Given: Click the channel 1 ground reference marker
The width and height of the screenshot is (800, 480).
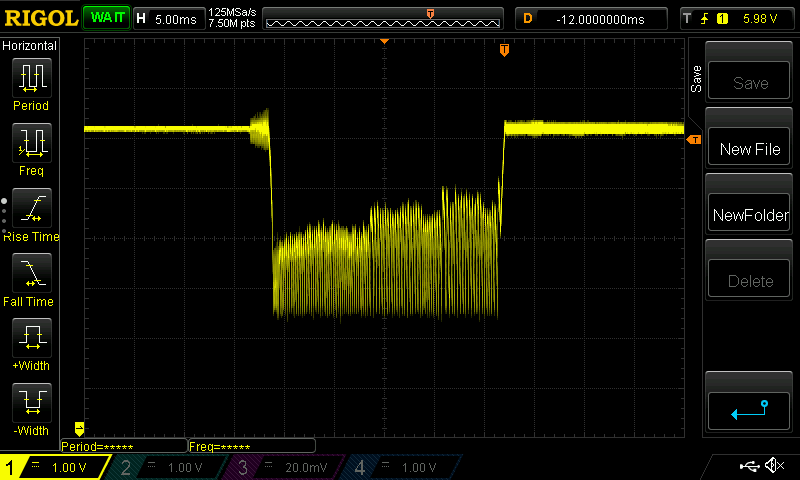Looking at the screenshot, I should [x=79, y=428].
